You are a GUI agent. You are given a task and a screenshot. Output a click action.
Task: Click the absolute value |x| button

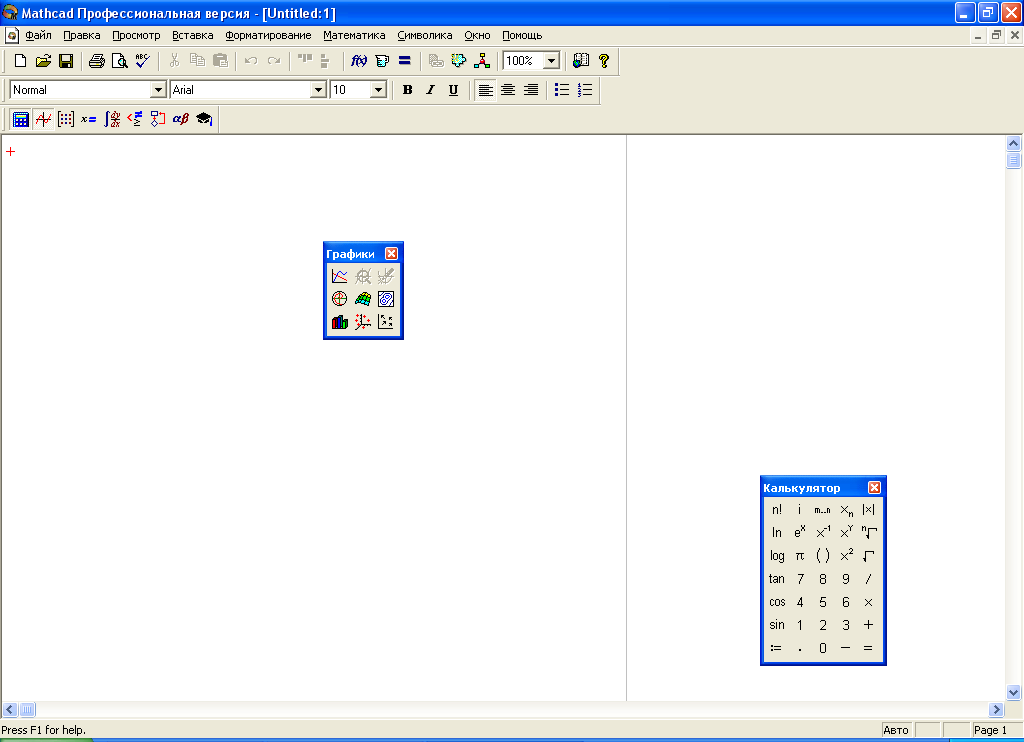coord(869,509)
